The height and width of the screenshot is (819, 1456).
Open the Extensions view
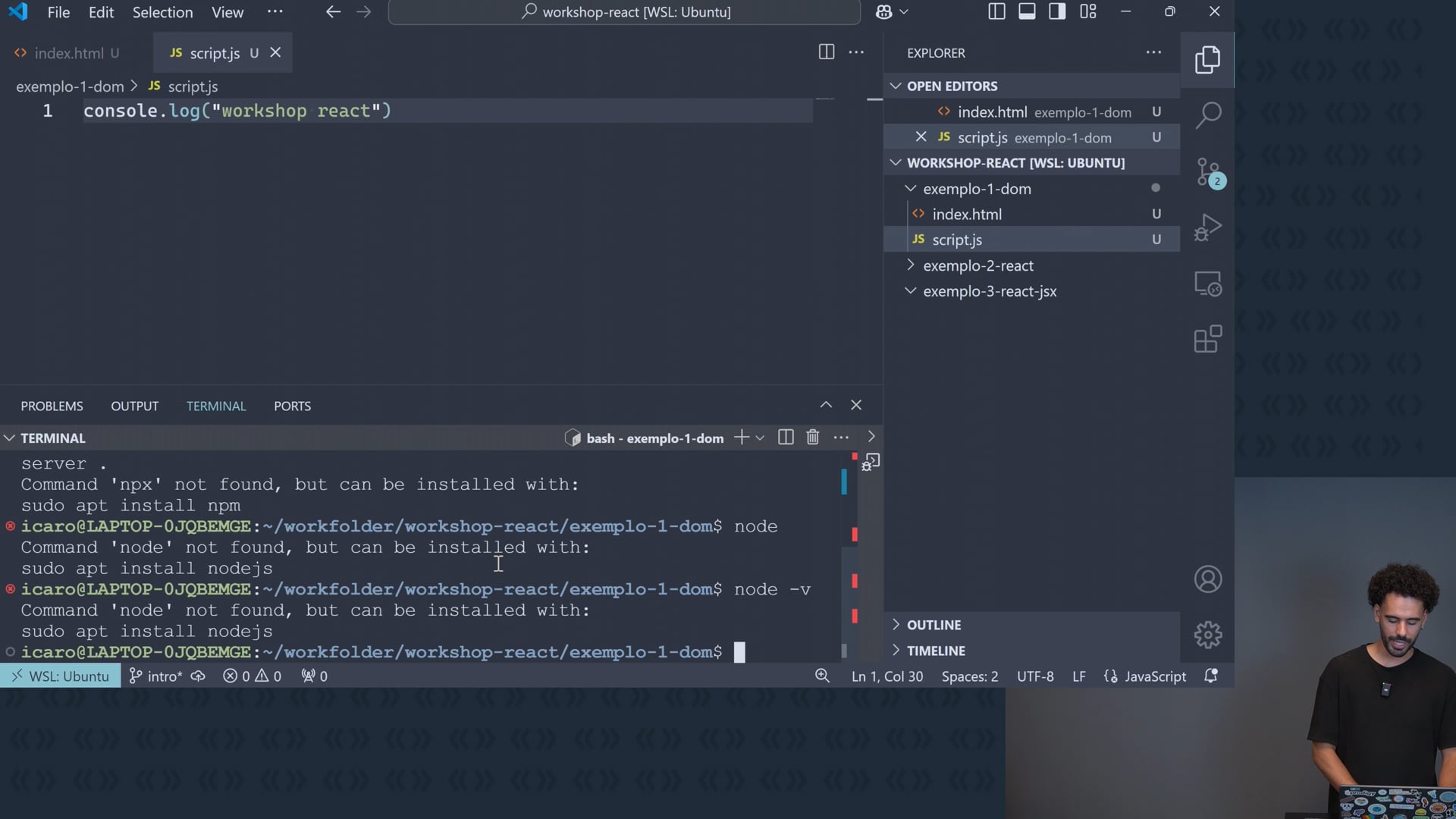(1207, 339)
